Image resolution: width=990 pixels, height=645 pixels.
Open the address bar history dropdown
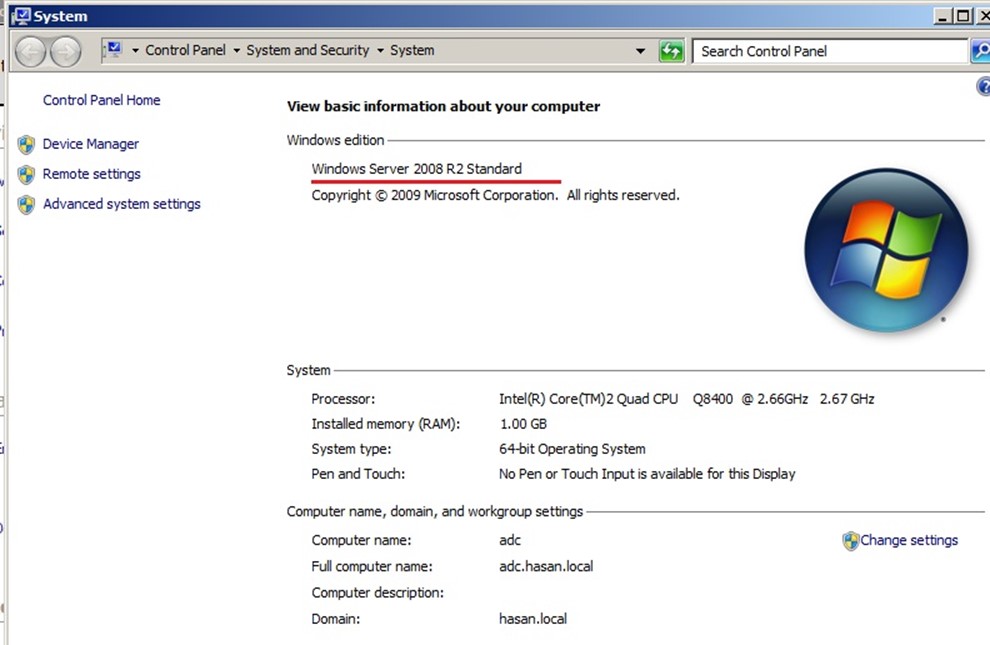[640, 50]
